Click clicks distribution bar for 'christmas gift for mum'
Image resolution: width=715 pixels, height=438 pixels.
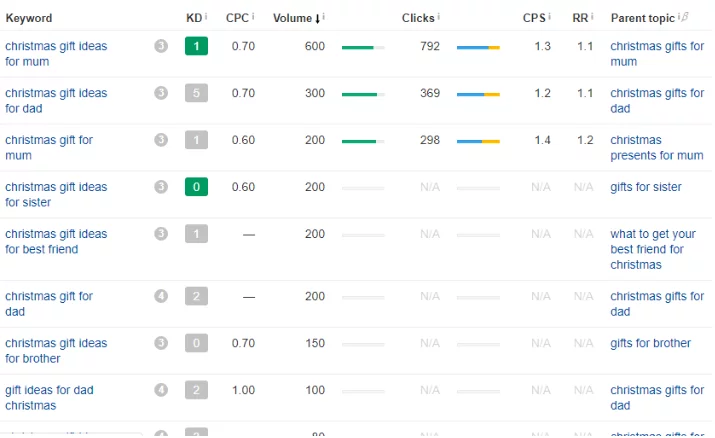tap(478, 141)
